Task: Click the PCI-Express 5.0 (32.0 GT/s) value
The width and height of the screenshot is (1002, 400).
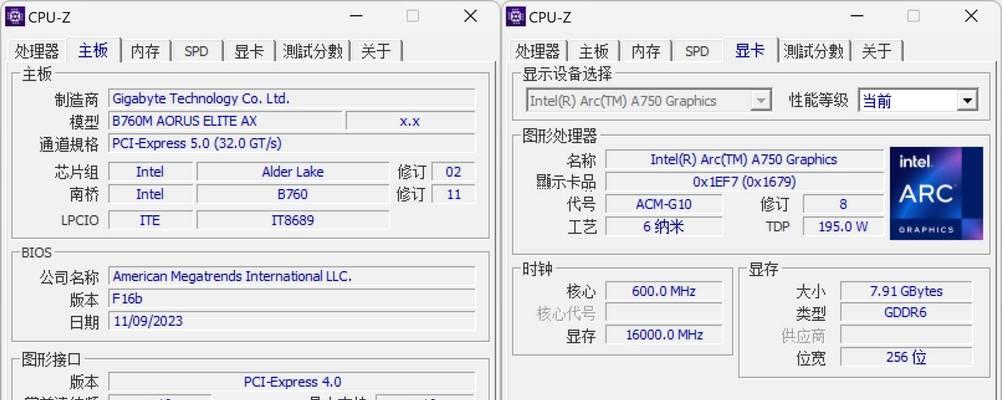Action: [x=291, y=143]
